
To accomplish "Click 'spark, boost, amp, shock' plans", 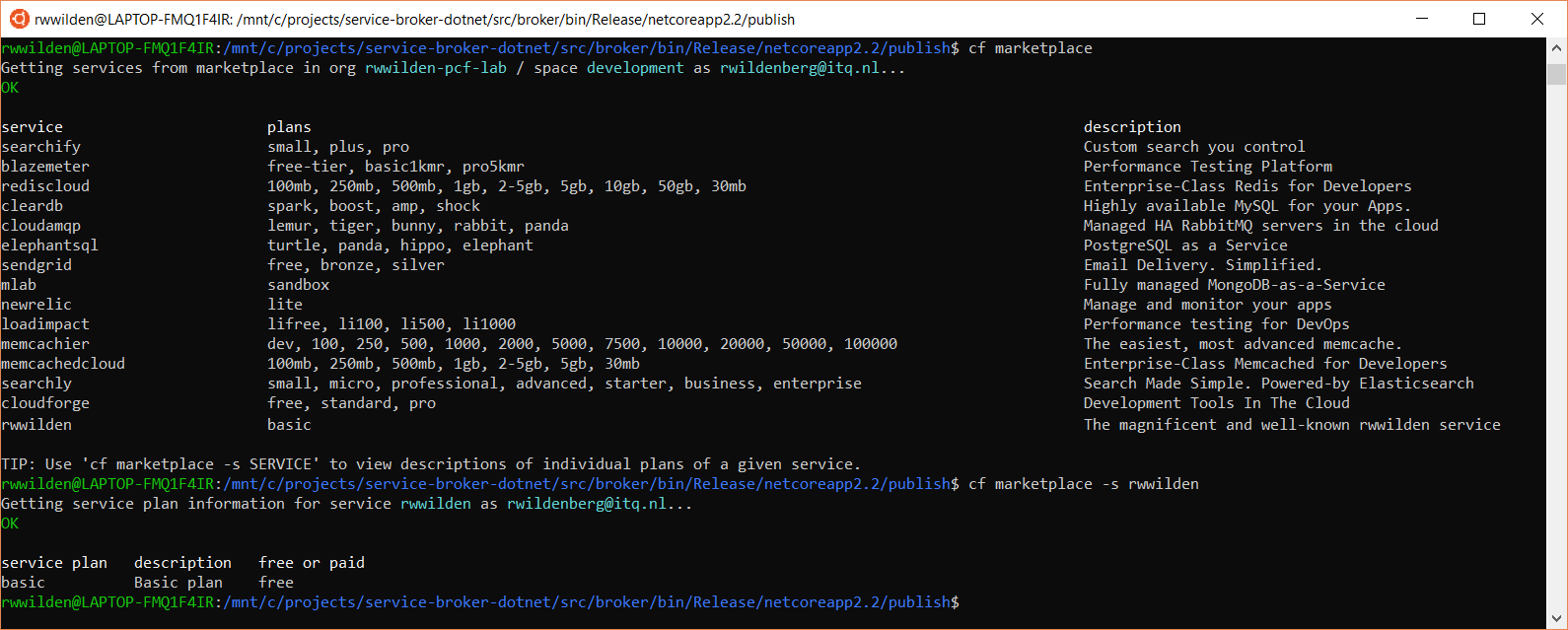I will (x=374, y=206).
